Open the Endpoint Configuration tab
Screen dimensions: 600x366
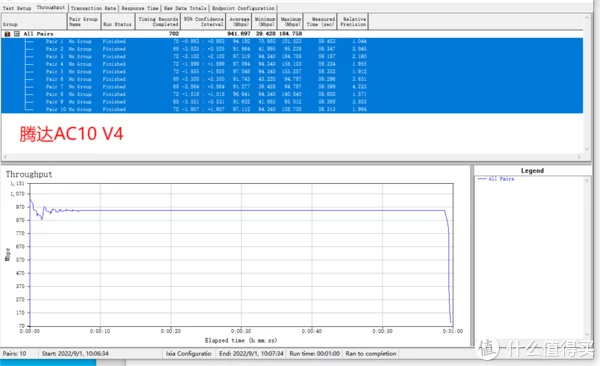tap(243, 8)
